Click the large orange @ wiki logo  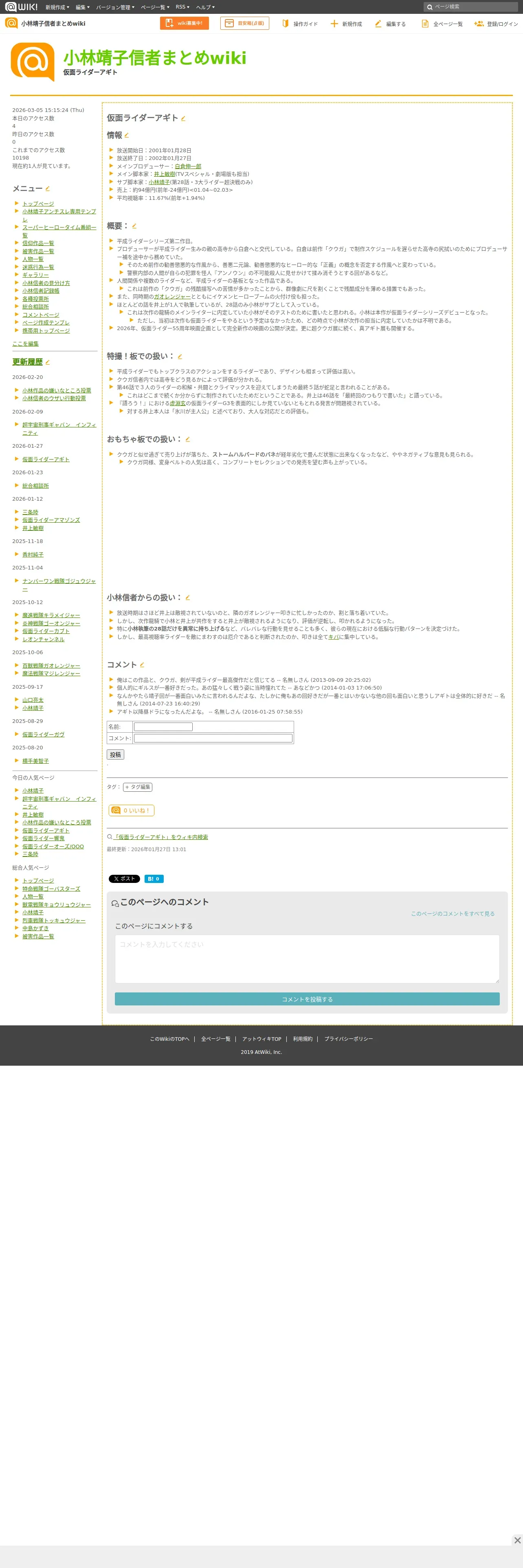pyautogui.click(x=33, y=61)
